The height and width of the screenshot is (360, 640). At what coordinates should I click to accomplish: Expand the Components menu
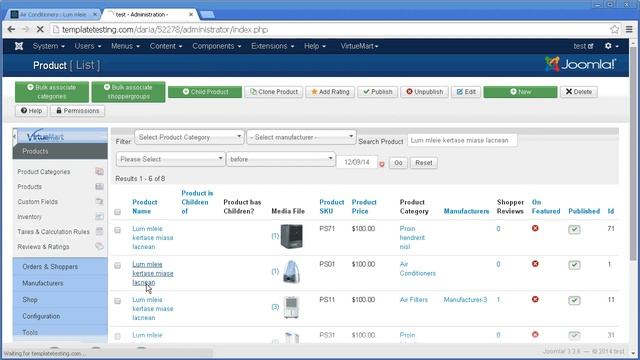point(217,46)
